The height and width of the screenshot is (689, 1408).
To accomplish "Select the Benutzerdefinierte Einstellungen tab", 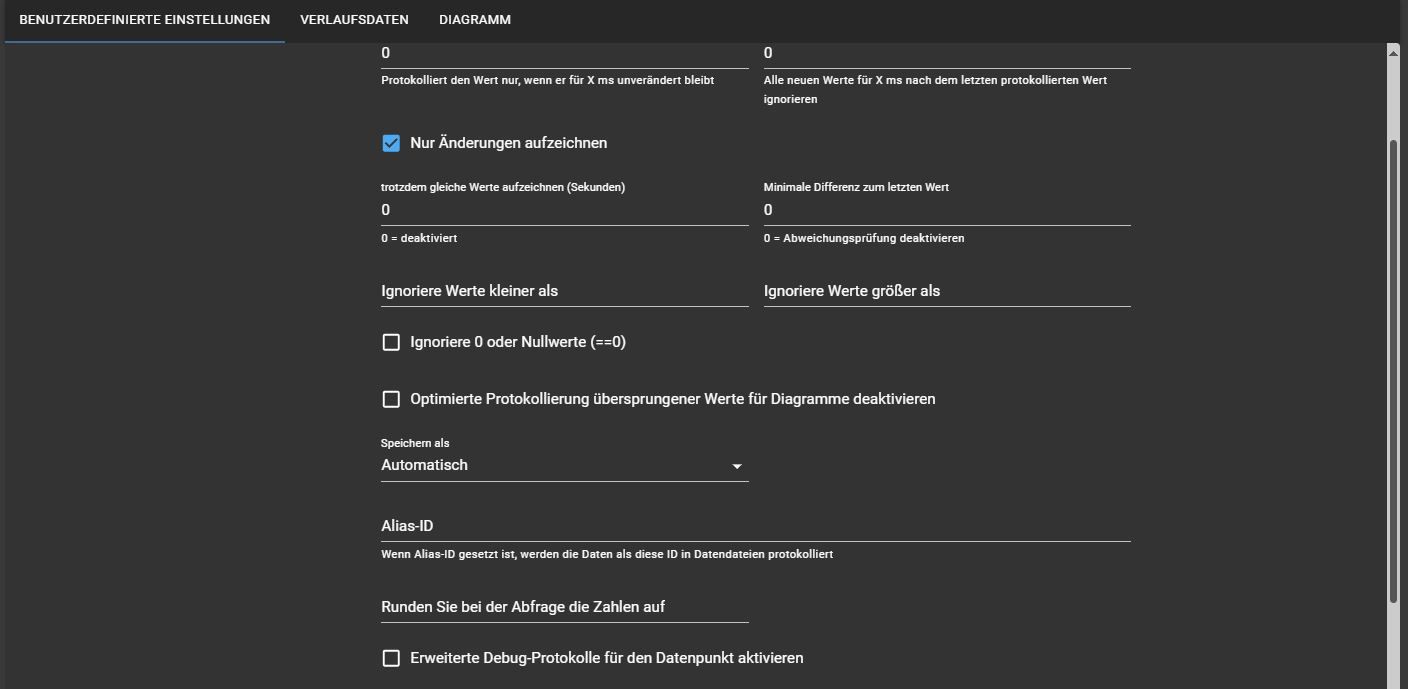I will [x=144, y=20].
